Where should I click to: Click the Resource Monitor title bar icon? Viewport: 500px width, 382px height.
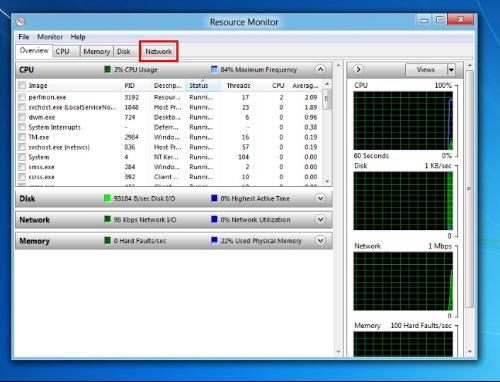coord(20,22)
